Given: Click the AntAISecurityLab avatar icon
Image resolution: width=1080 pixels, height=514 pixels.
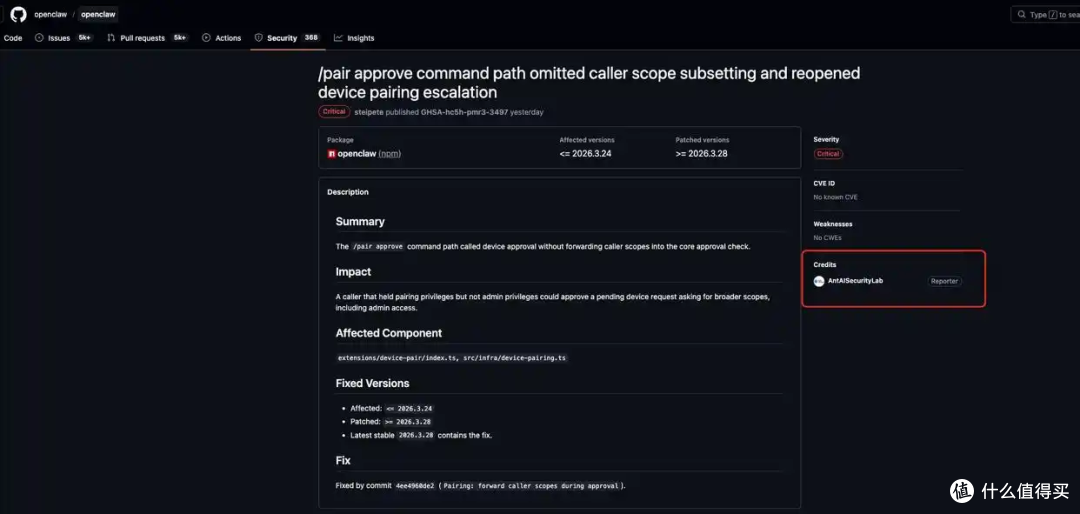Looking at the screenshot, I should [x=819, y=281].
